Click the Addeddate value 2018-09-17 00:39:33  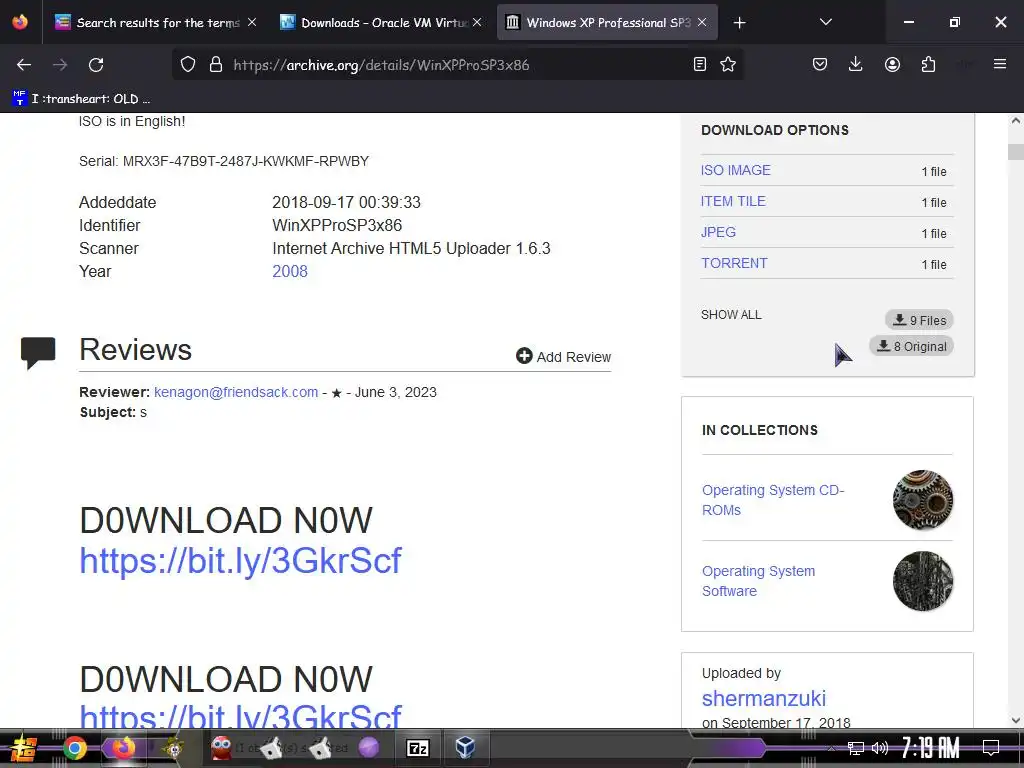[346, 202]
